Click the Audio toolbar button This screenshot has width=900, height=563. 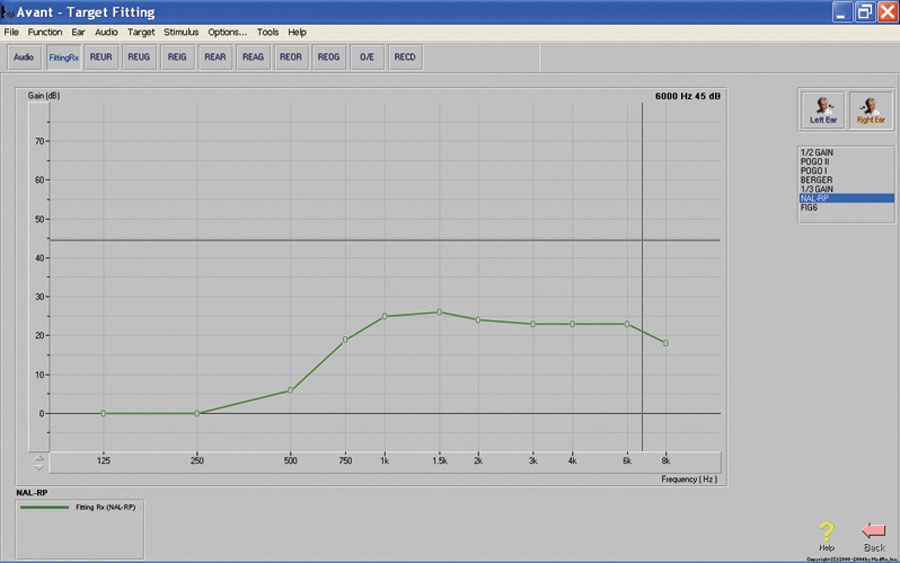(24, 57)
